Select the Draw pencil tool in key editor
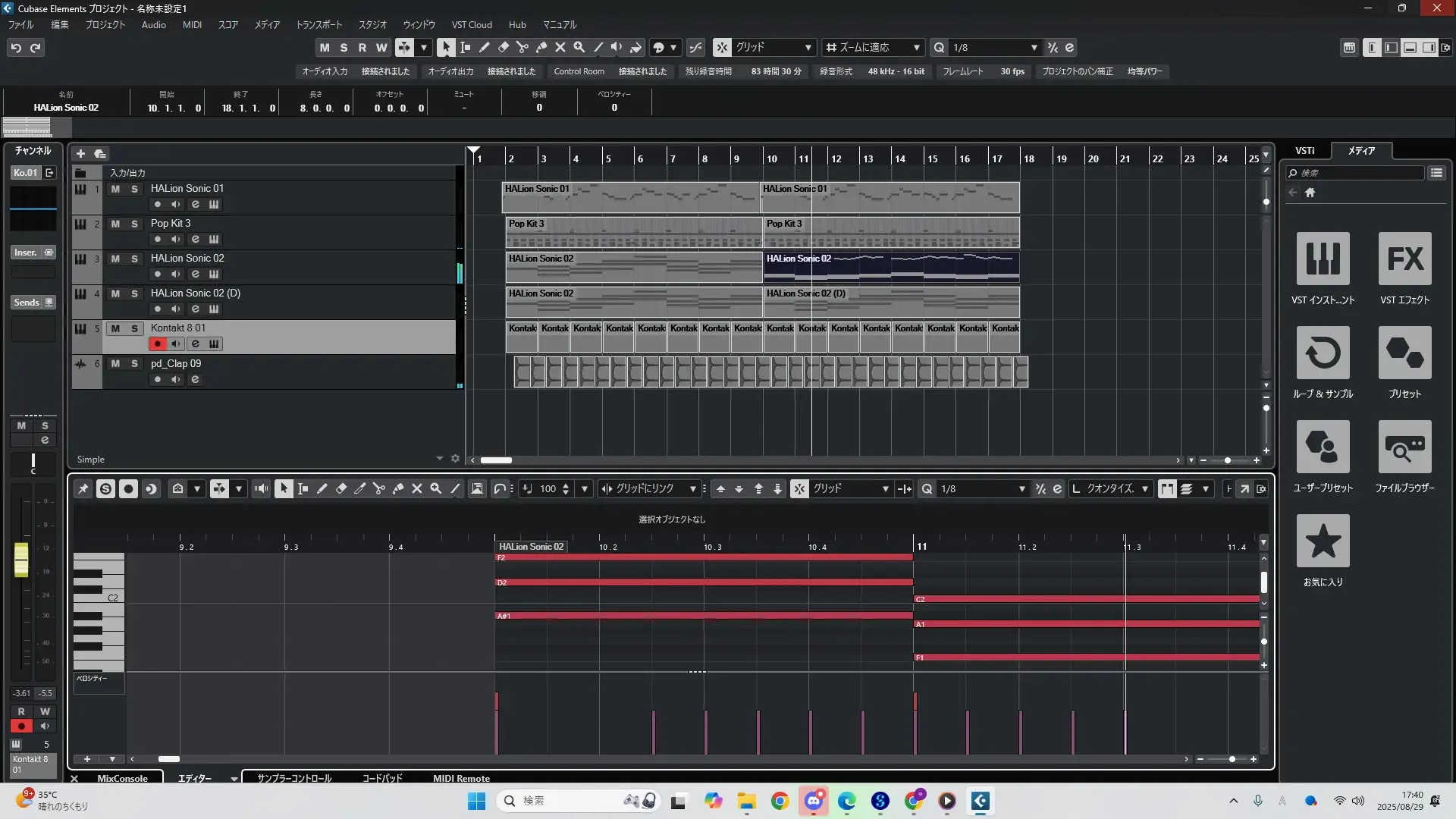This screenshot has width=1456, height=819. pyautogui.click(x=322, y=489)
